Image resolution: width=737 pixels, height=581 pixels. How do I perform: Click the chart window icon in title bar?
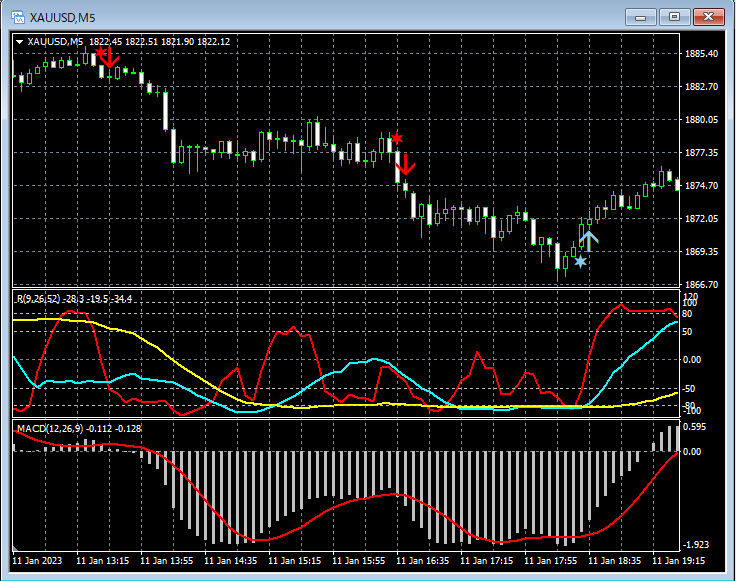point(19,16)
